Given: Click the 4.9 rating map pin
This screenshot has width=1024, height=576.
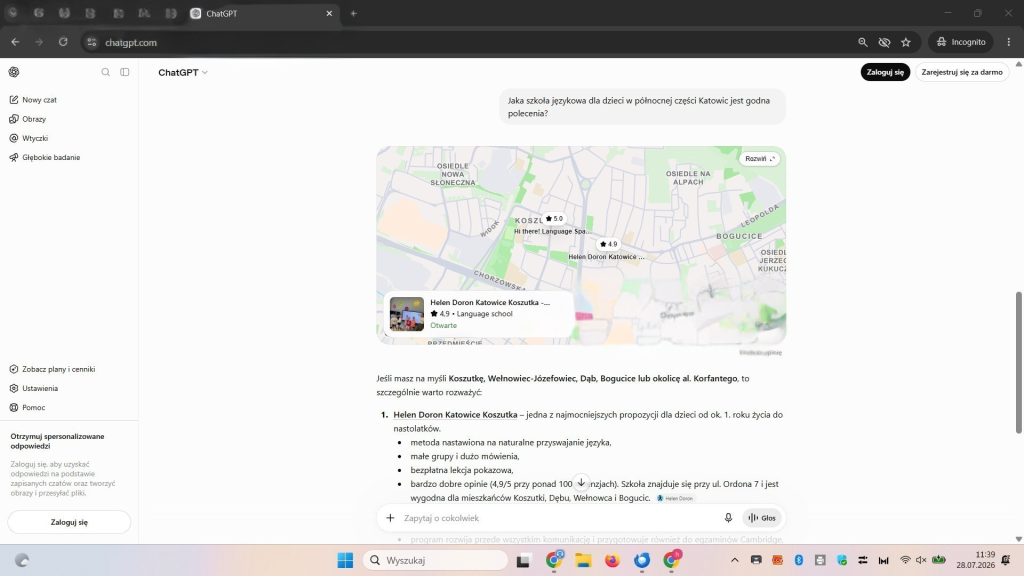Looking at the screenshot, I should point(608,244).
